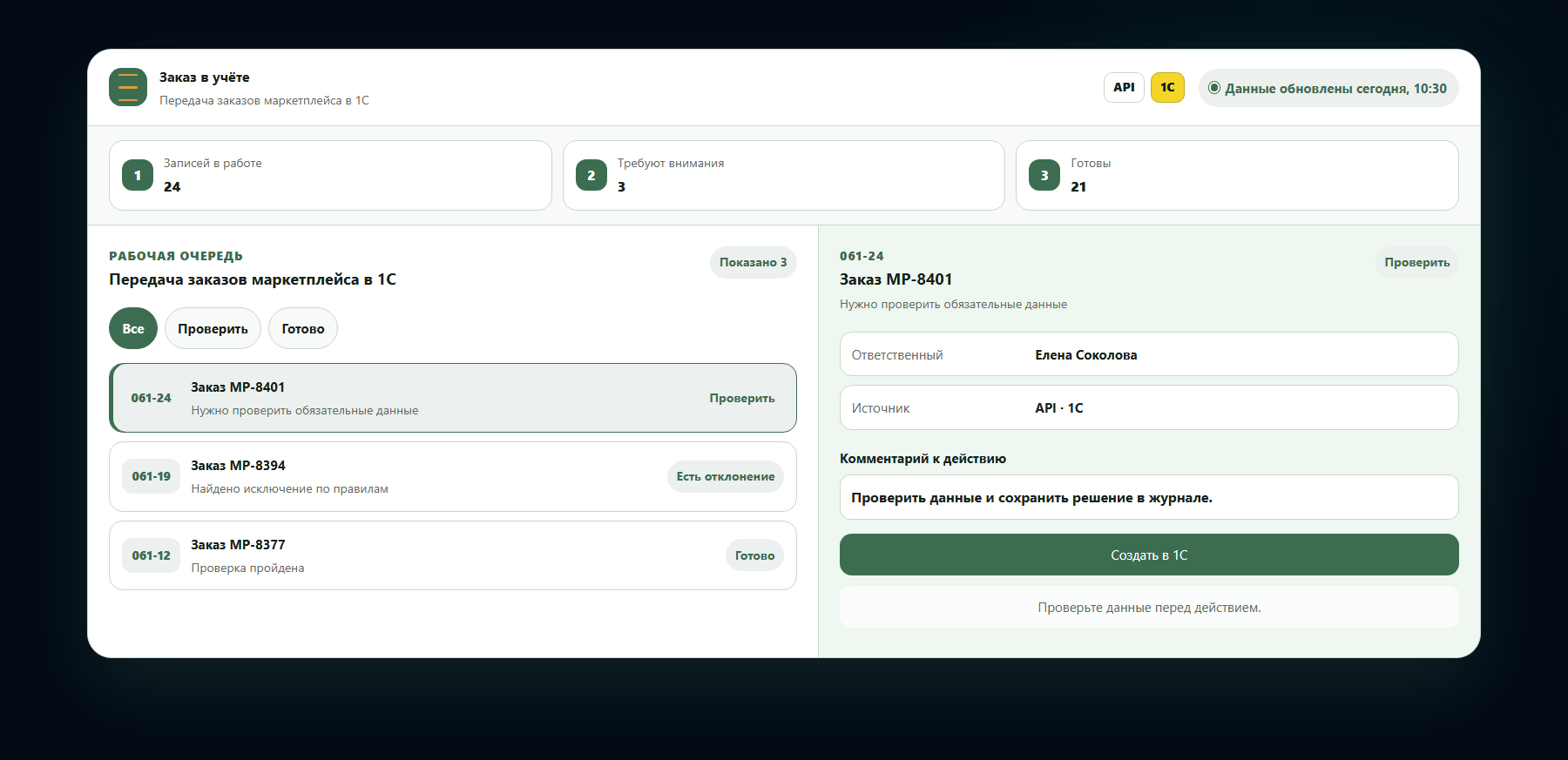Click the 'Комментарий к действию' label
The height and width of the screenshot is (760, 1568).
click(923, 459)
